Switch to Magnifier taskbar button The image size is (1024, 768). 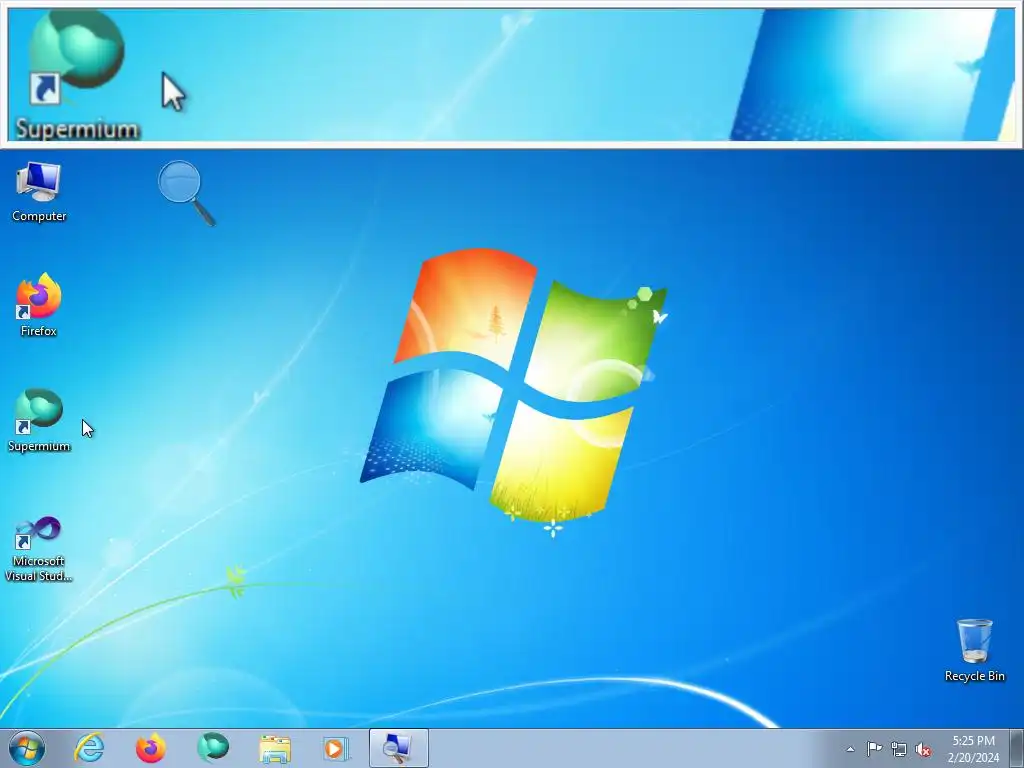(398, 748)
